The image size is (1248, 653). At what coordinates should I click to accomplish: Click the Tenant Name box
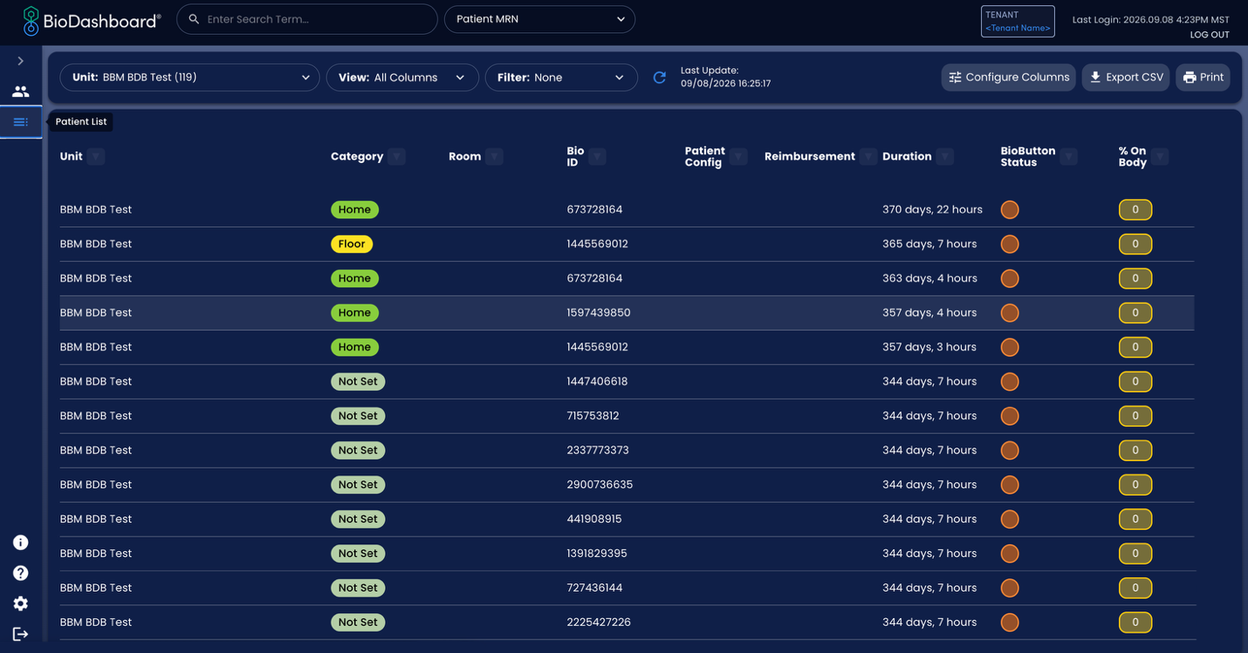1018,21
